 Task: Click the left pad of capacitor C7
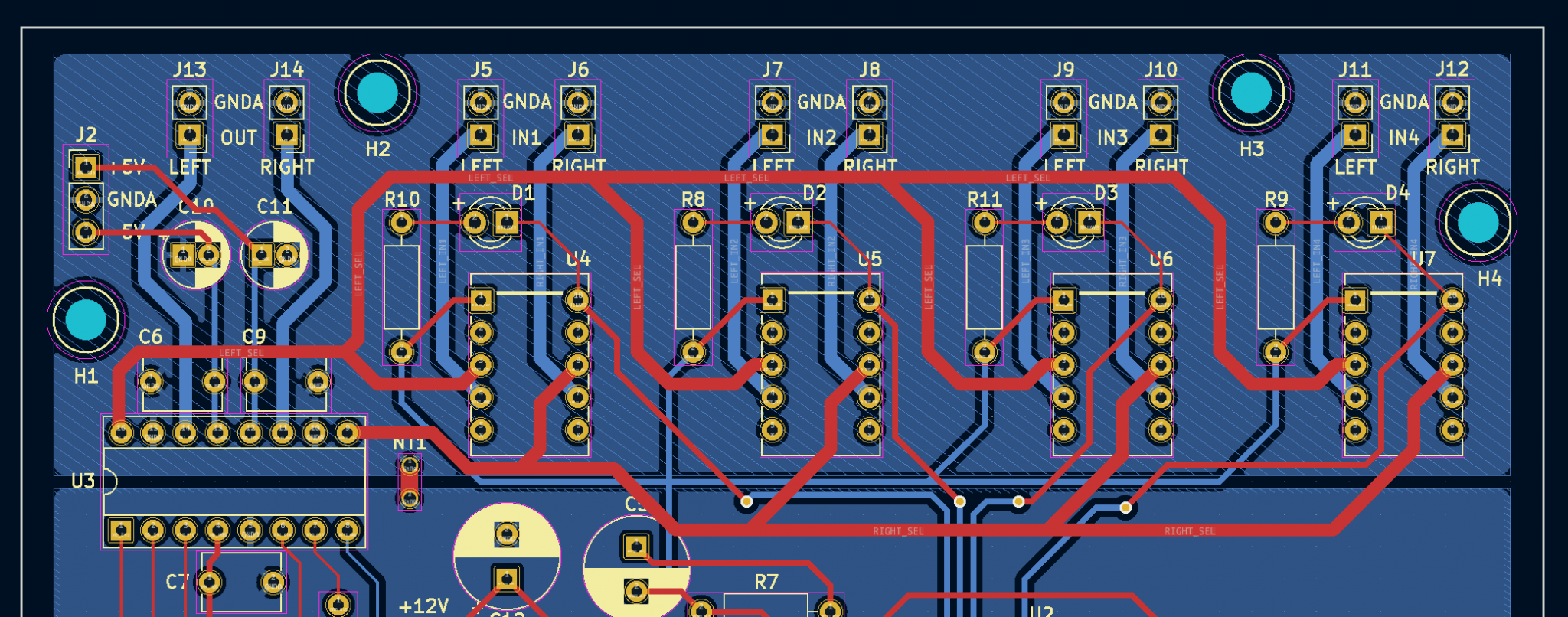click(x=210, y=583)
